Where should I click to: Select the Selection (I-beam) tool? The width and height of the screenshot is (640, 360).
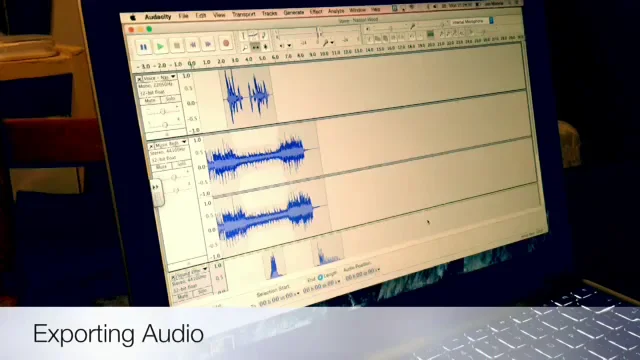pyautogui.click(x=243, y=36)
